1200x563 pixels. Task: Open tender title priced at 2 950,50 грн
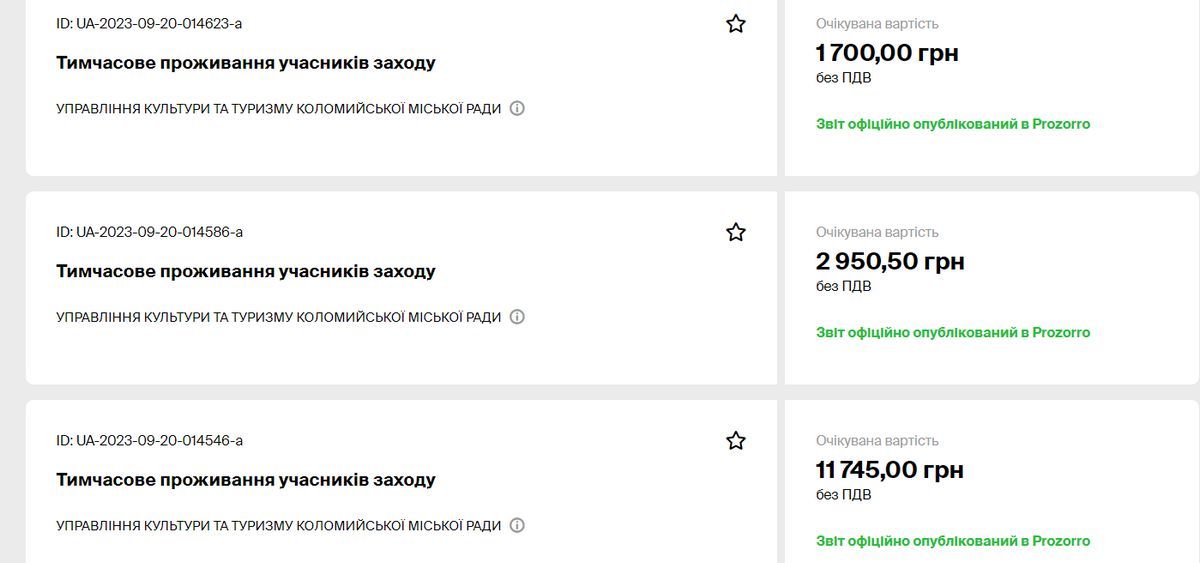coord(245,271)
